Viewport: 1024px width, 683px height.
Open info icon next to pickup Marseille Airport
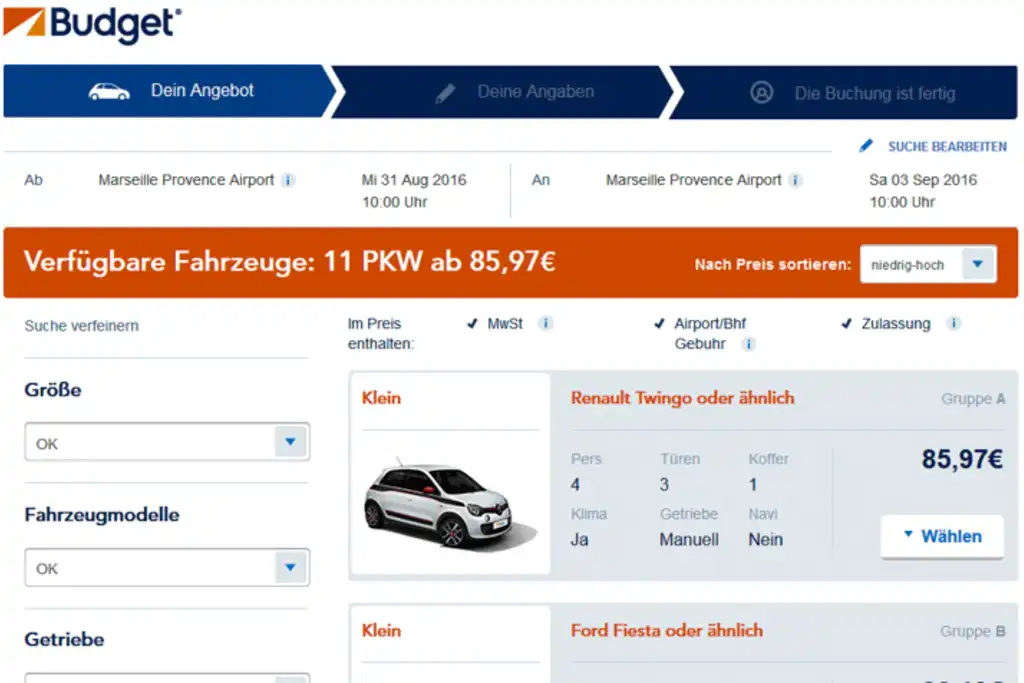click(x=288, y=180)
